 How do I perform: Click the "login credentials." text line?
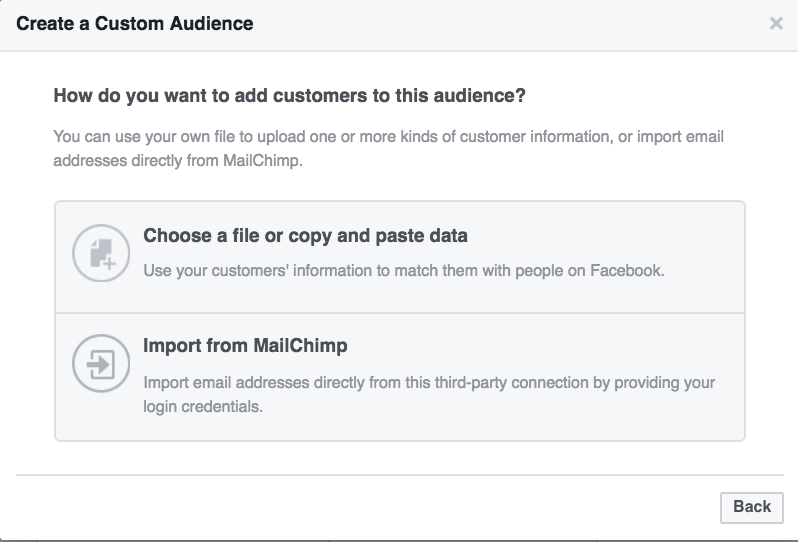coord(203,407)
